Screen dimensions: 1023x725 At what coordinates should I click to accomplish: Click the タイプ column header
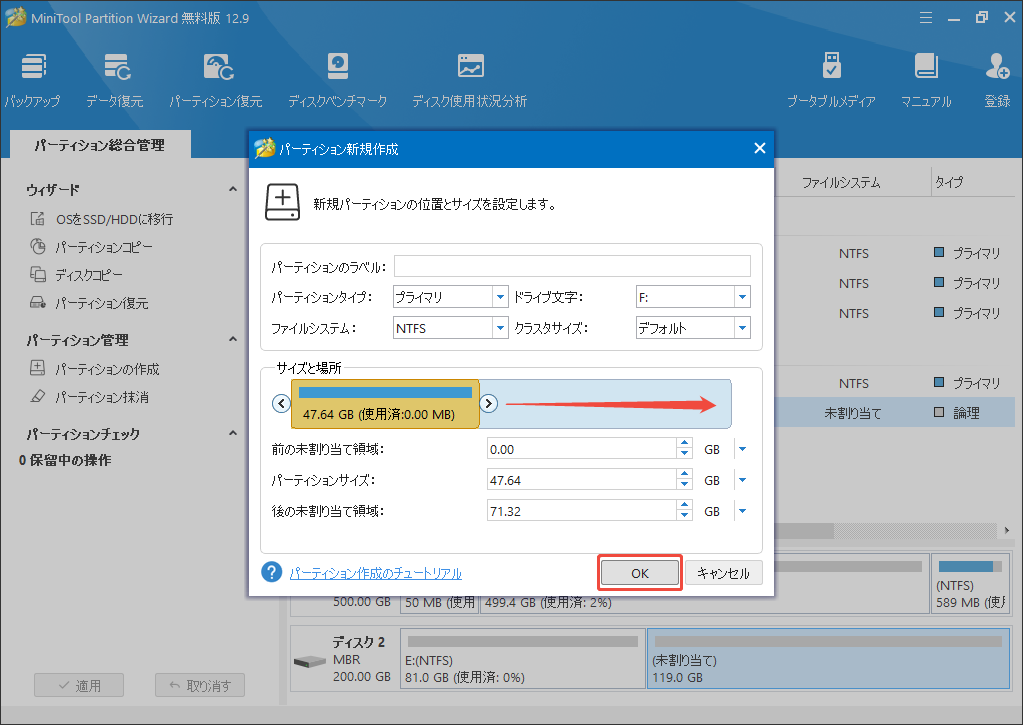coord(949,183)
